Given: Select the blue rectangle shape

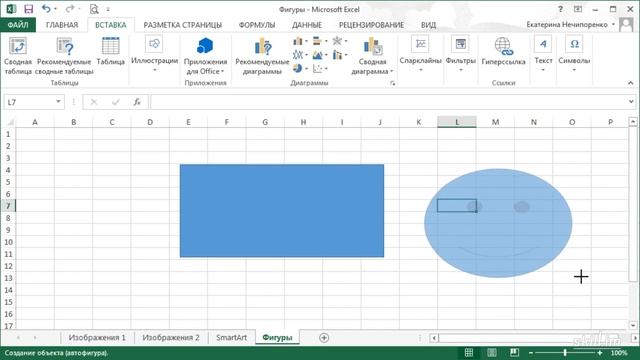Looking at the screenshot, I should [x=282, y=211].
